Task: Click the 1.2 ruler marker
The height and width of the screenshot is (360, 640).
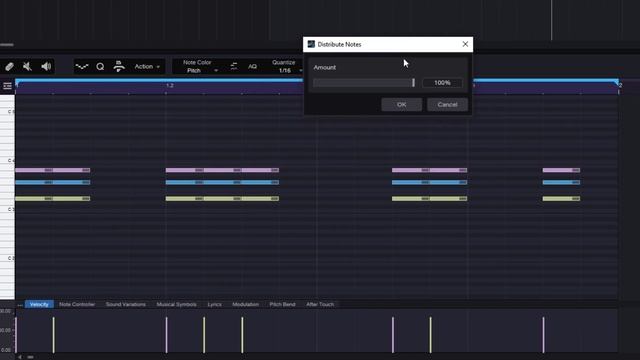Action: (x=170, y=86)
